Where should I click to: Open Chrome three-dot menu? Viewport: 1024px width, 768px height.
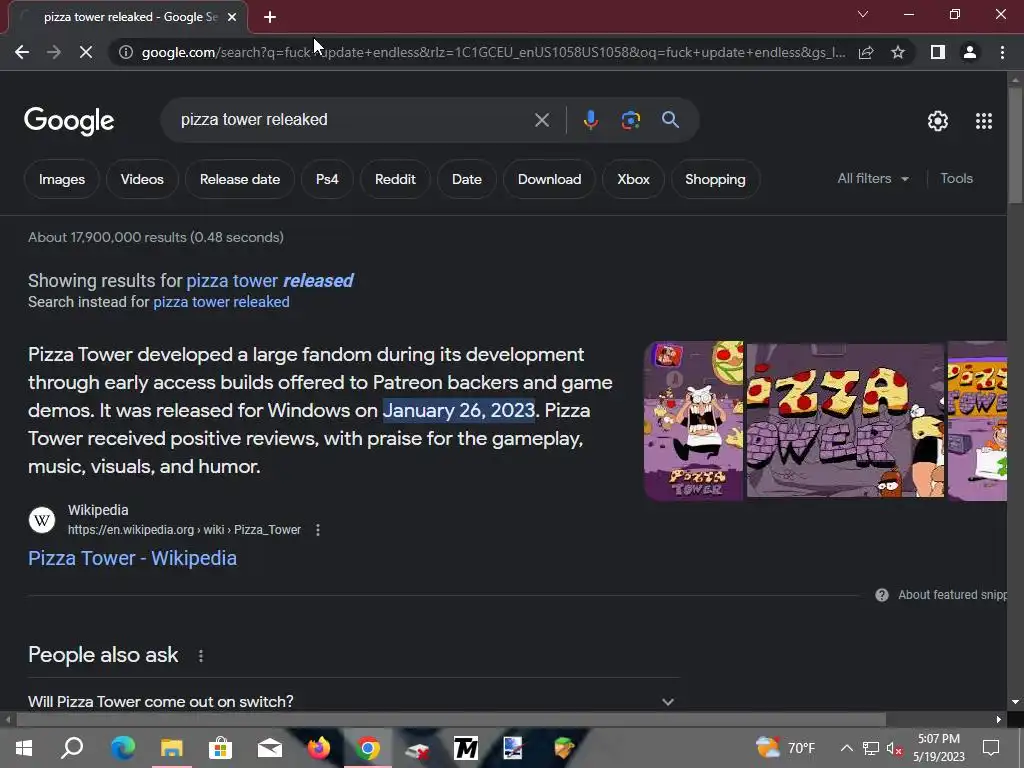tap(1002, 52)
